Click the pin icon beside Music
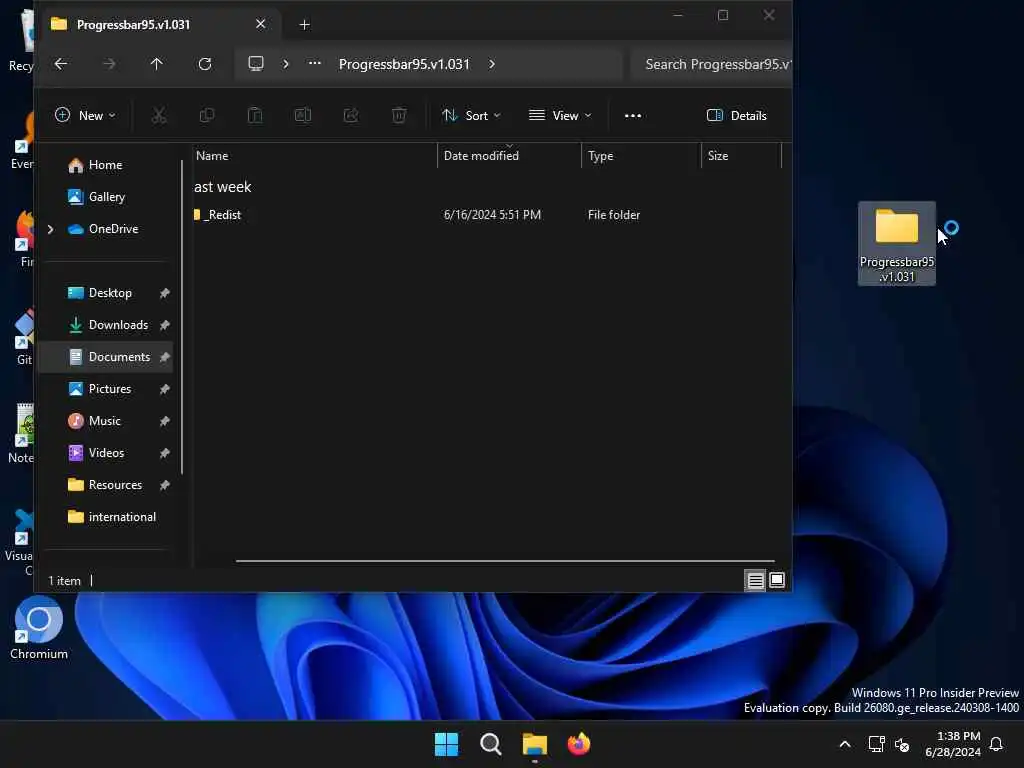Viewport: 1024px width, 768px height. (x=165, y=421)
